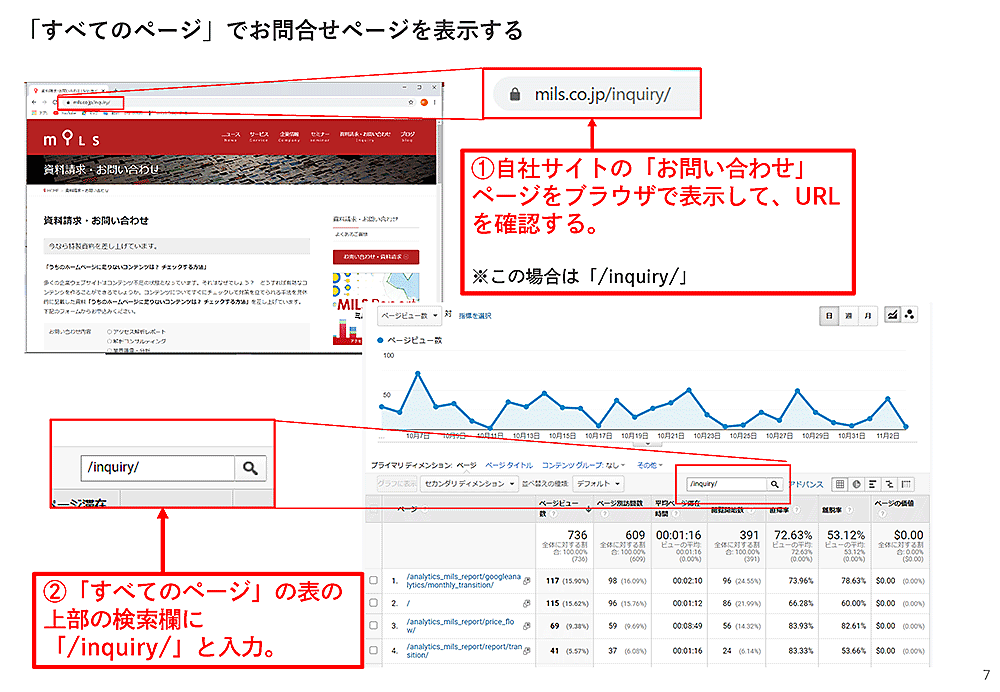
Task: Select the pie chart percentage view icon
Action: (x=857, y=484)
